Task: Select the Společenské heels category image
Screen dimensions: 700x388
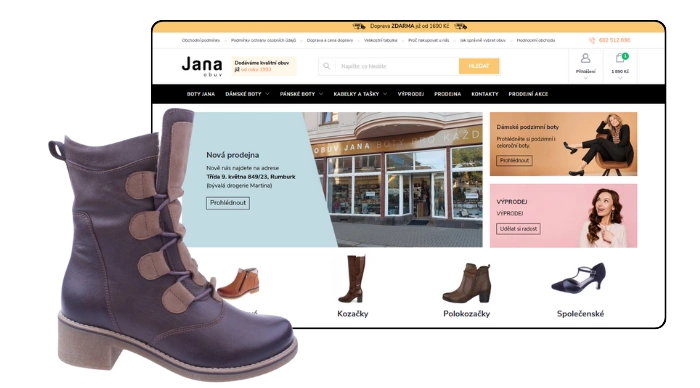Action: 579,278
